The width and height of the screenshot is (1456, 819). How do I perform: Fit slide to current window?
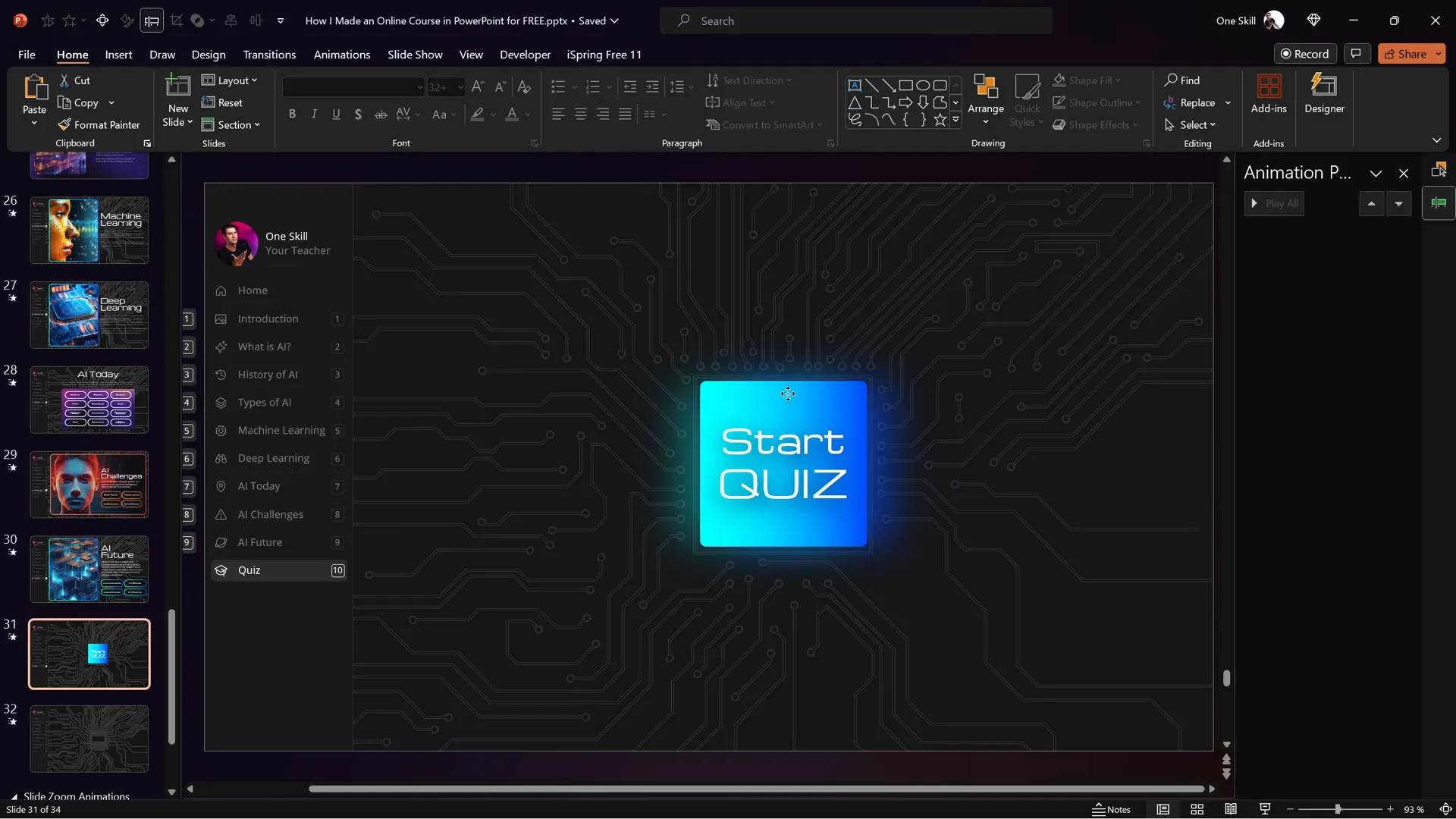[1445, 809]
